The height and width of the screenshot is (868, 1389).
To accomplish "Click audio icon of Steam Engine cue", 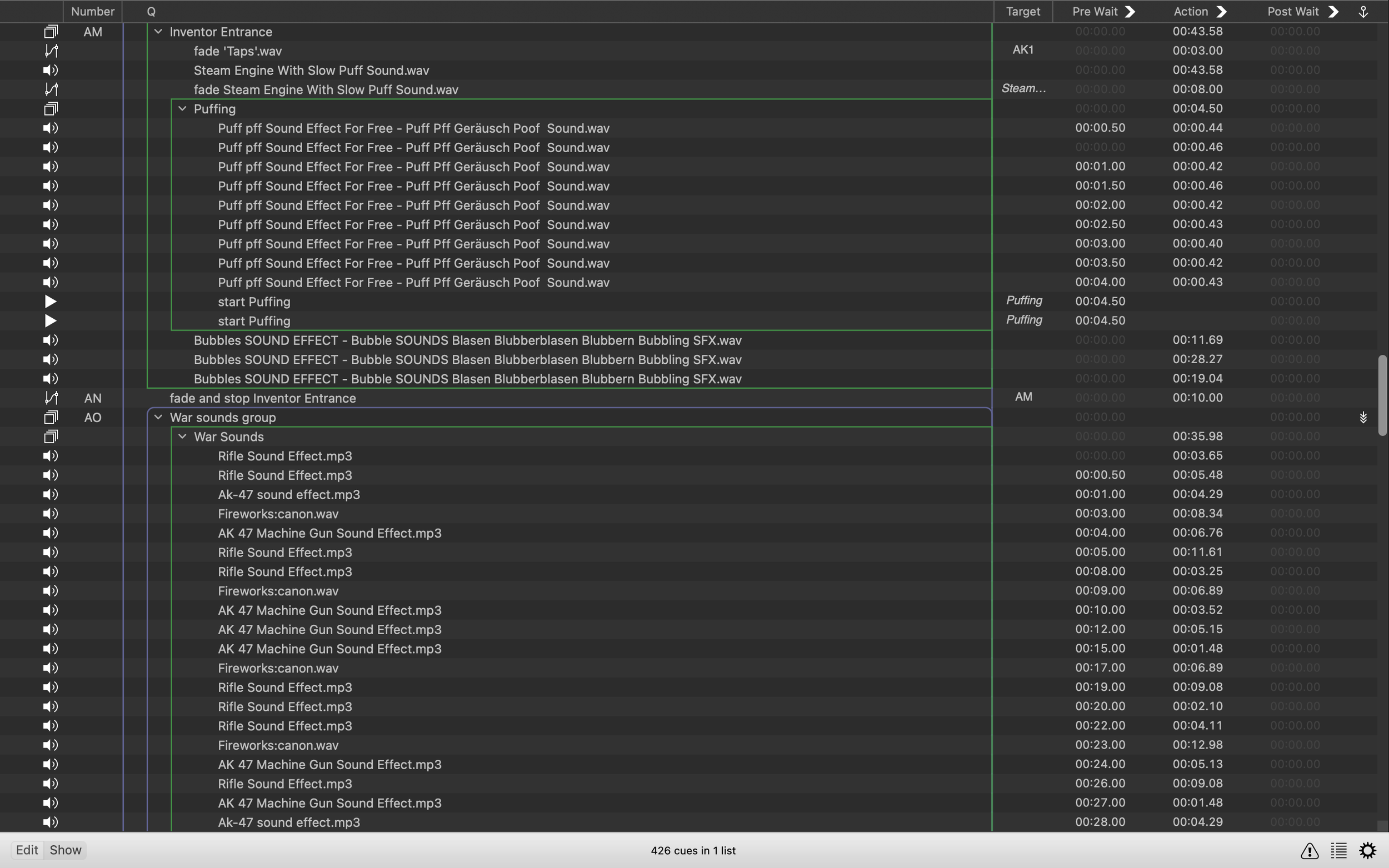I will tap(51, 70).
